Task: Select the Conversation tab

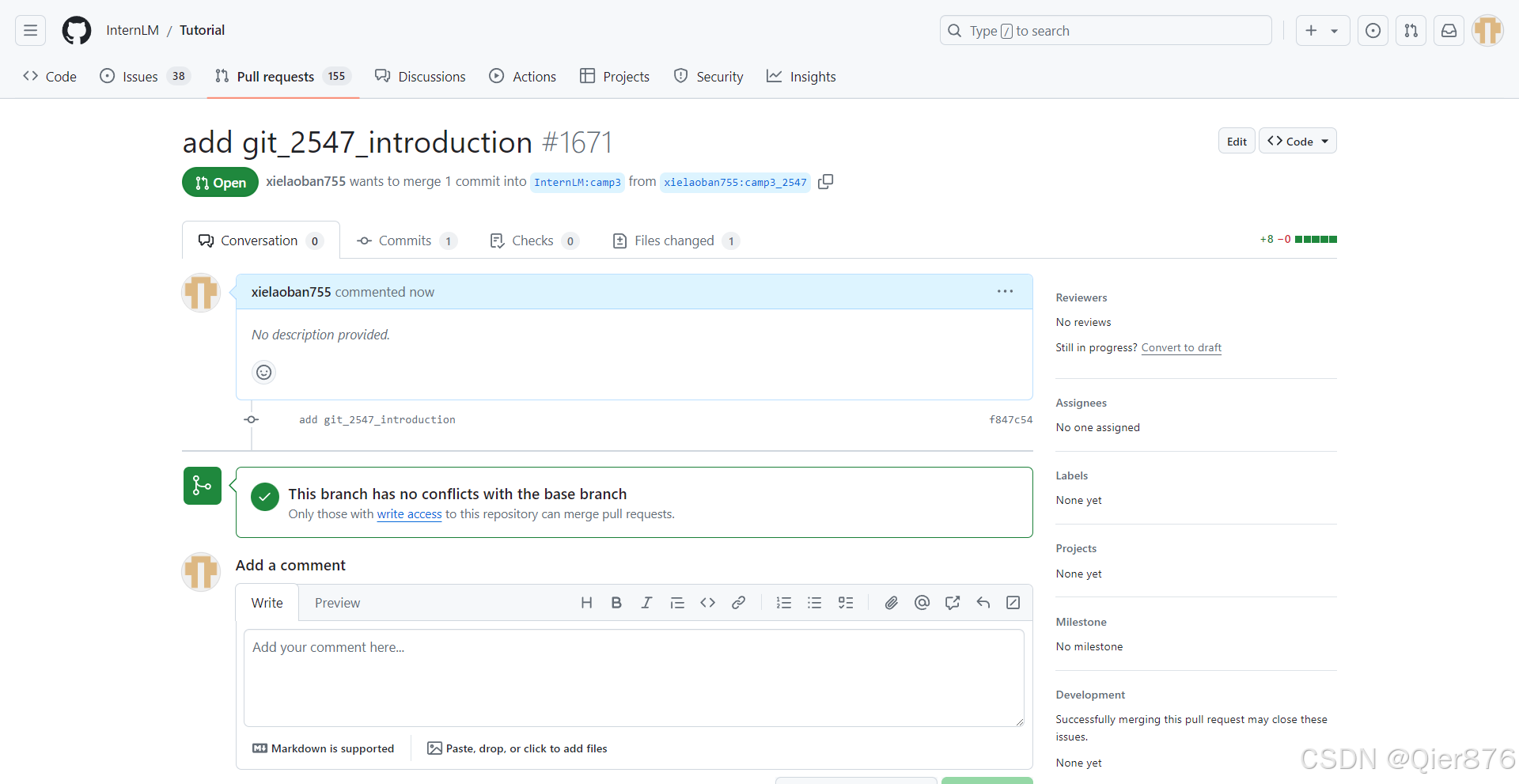Action: coord(261,241)
